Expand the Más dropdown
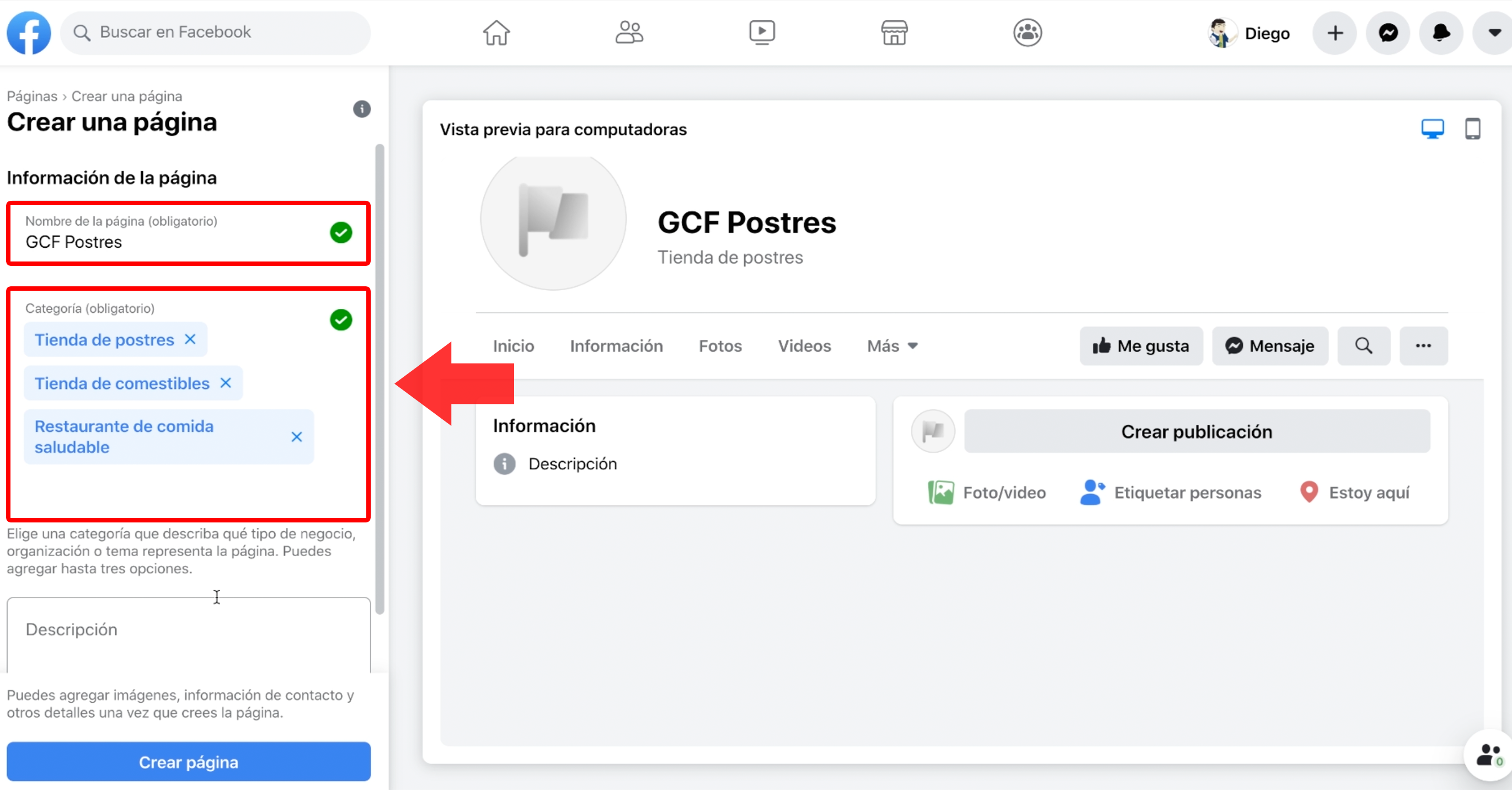Image resolution: width=1512 pixels, height=790 pixels. pyautogui.click(x=892, y=346)
